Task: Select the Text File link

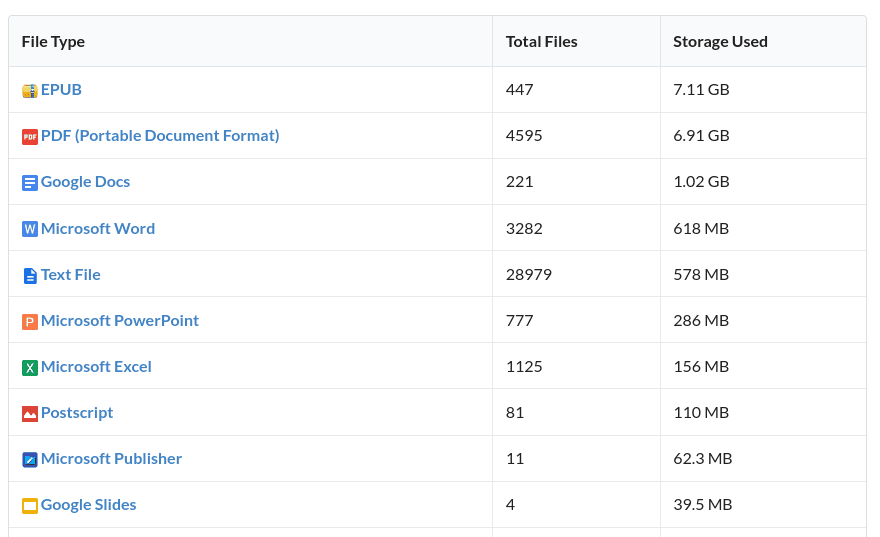Action: tap(71, 274)
